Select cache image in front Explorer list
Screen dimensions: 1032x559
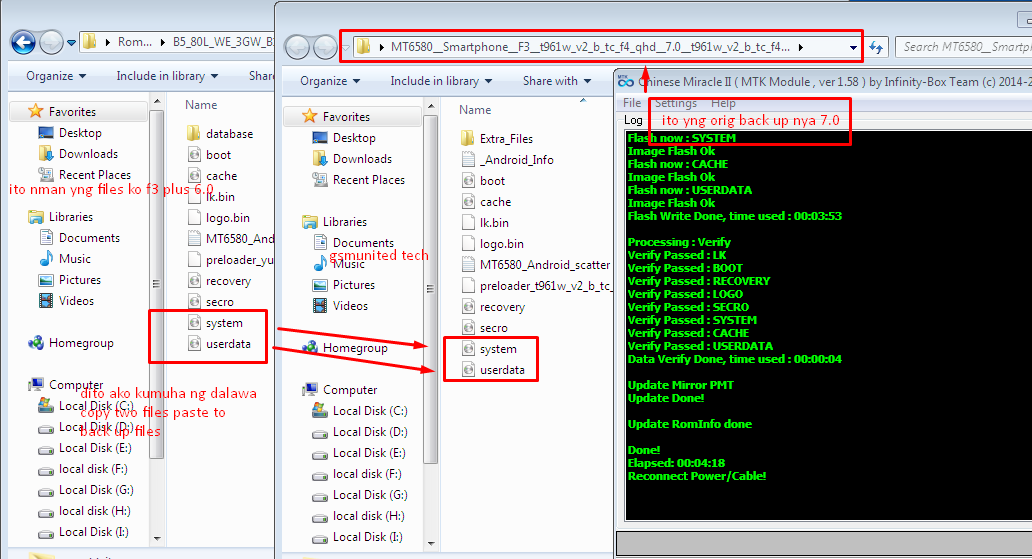[486, 202]
